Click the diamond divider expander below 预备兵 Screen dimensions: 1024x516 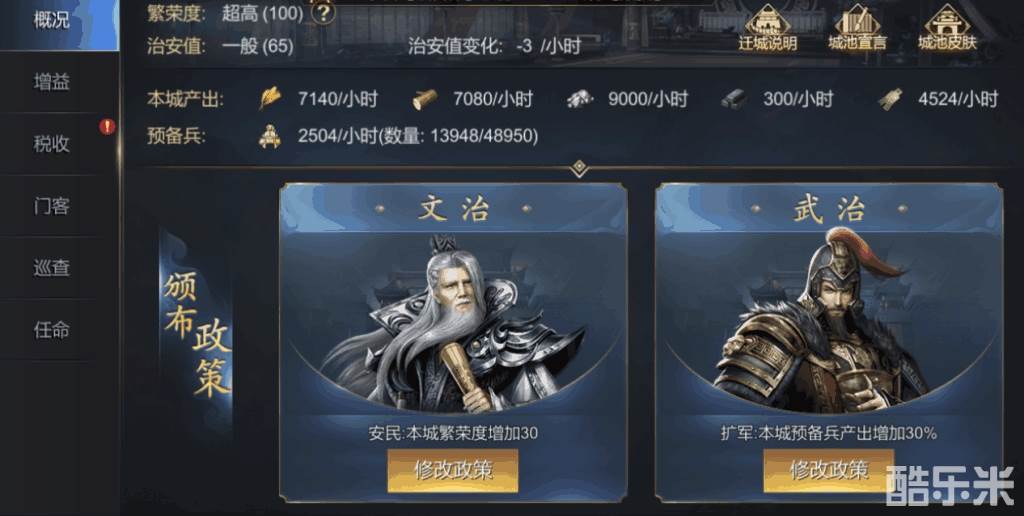coord(579,169)
